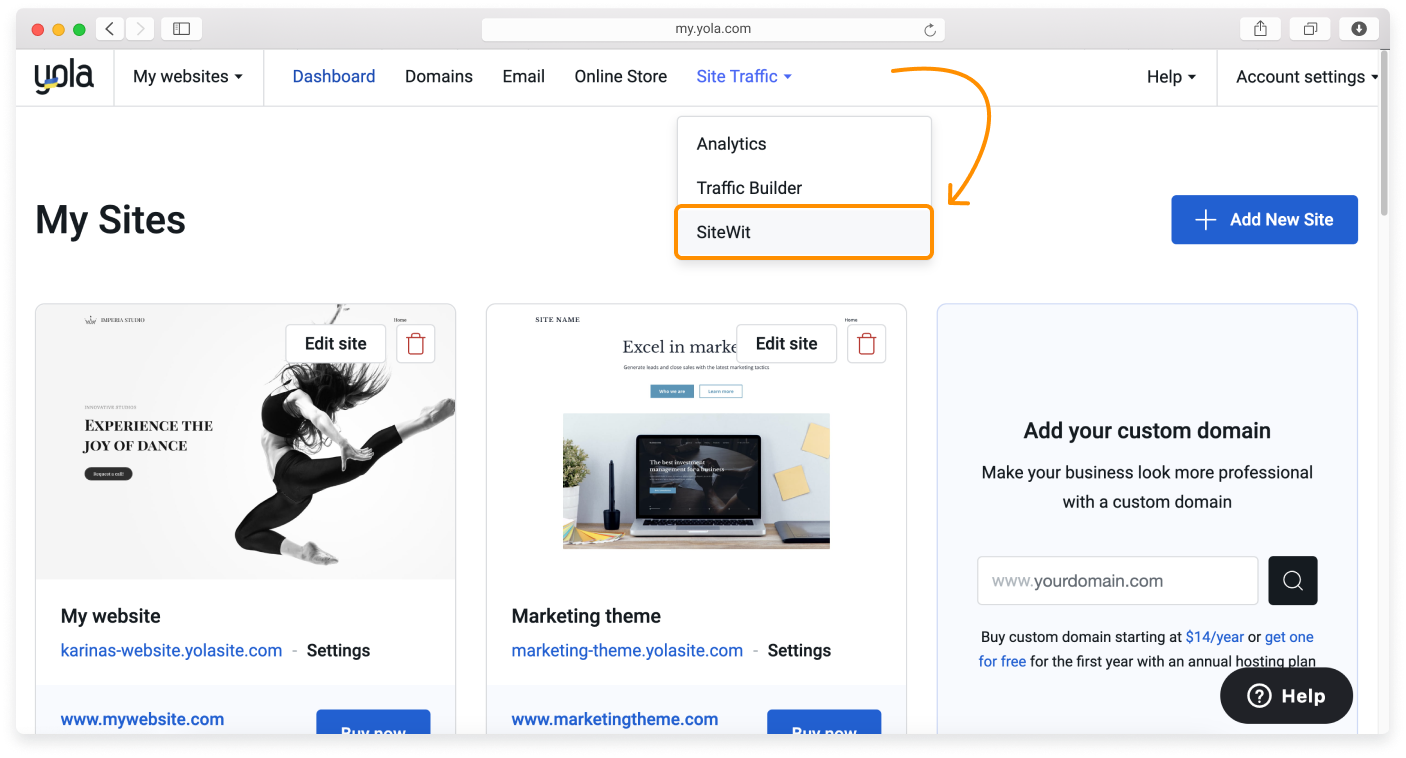
Task: Choose Analytics from the open menu
Action: coord(731,143)
